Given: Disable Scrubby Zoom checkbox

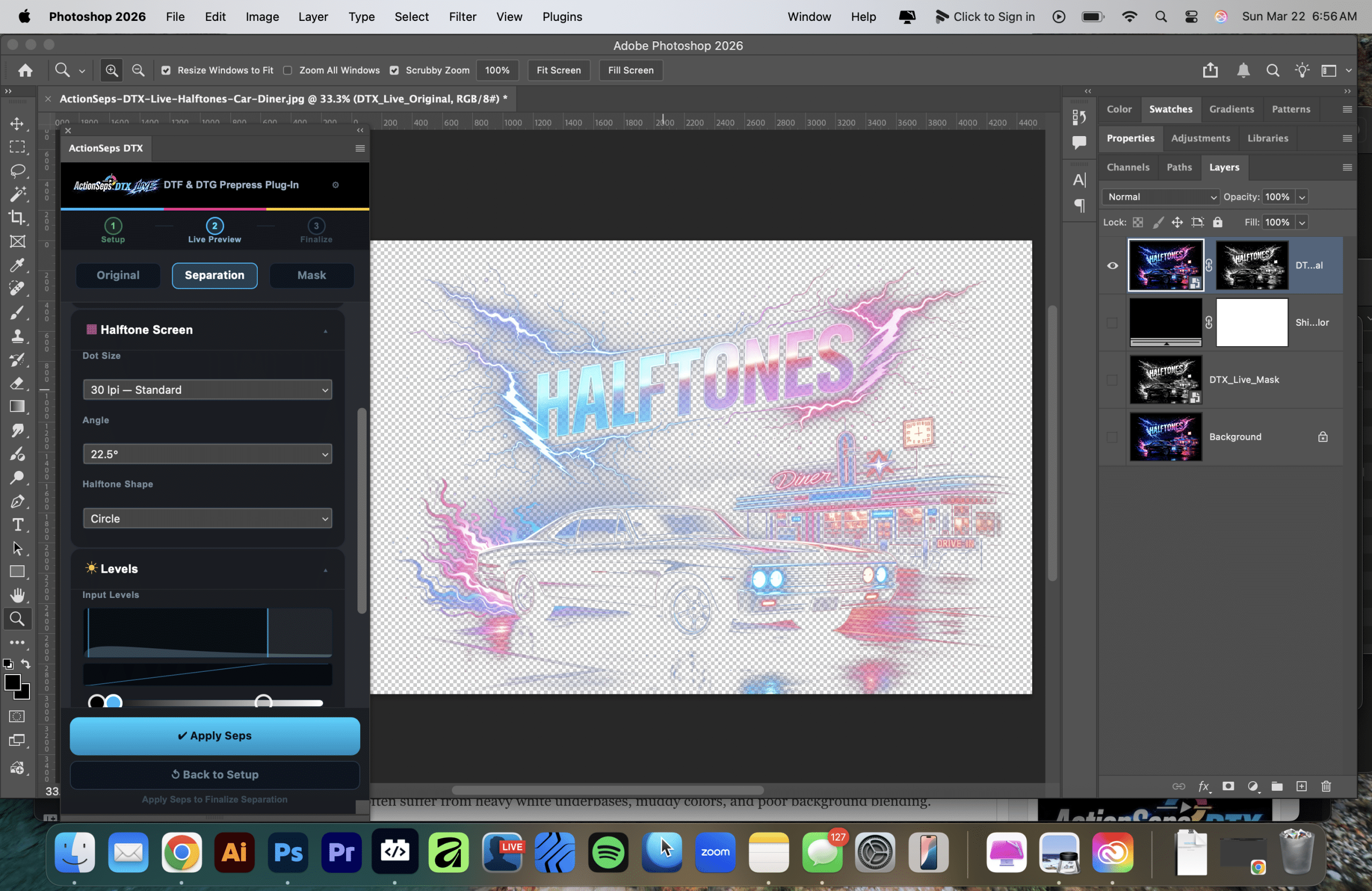Looking at the screenshot, I should point(394,70).
